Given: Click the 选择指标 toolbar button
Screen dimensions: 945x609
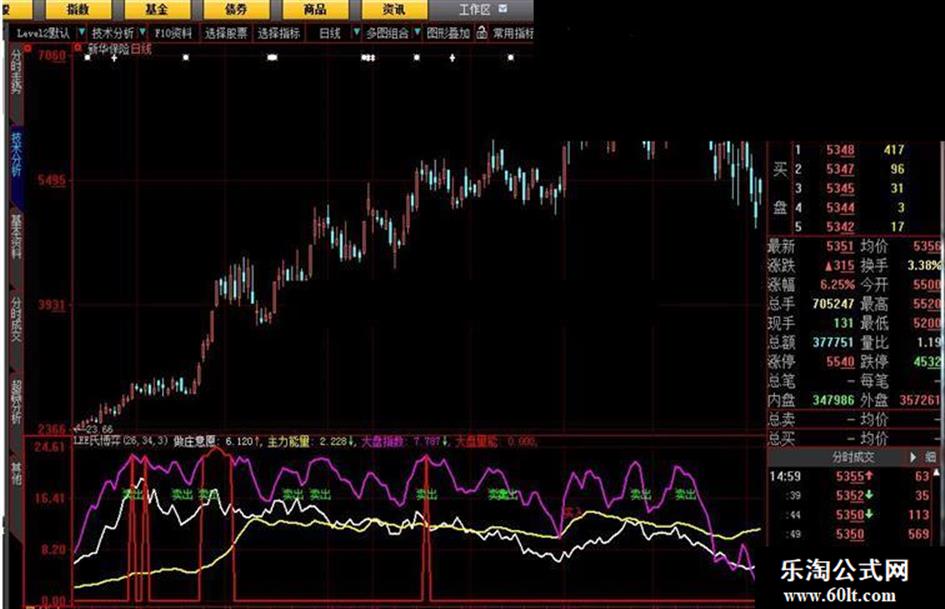Looking at the screenshot, I should pos(278,33).
